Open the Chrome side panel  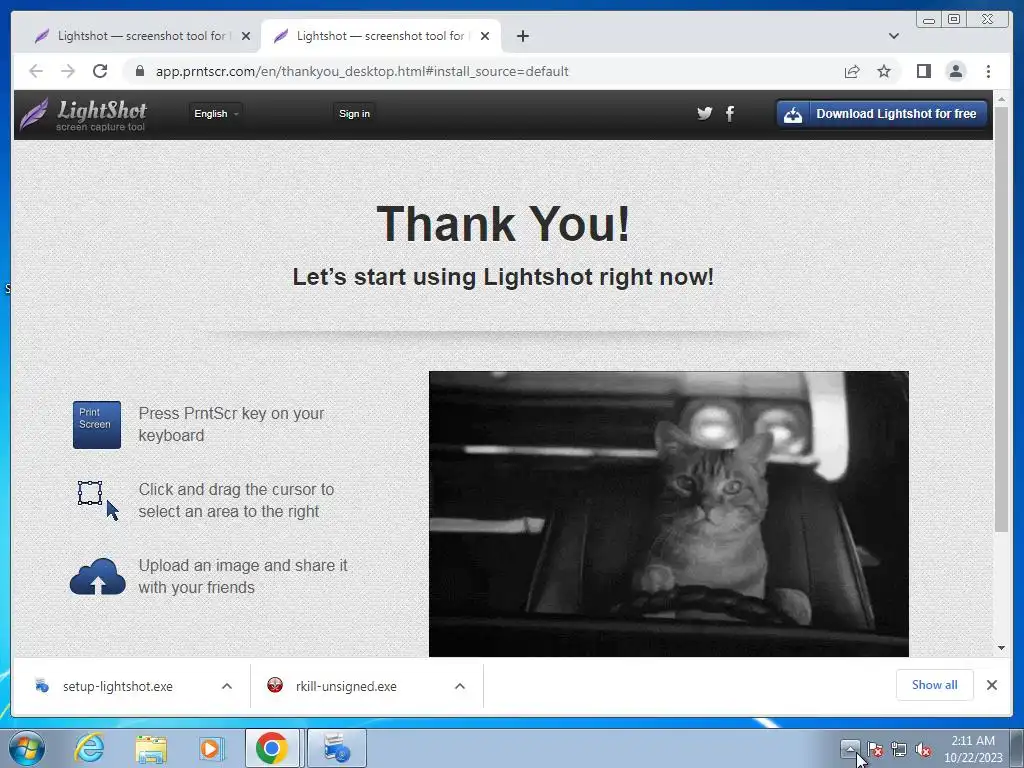(923, 71)
